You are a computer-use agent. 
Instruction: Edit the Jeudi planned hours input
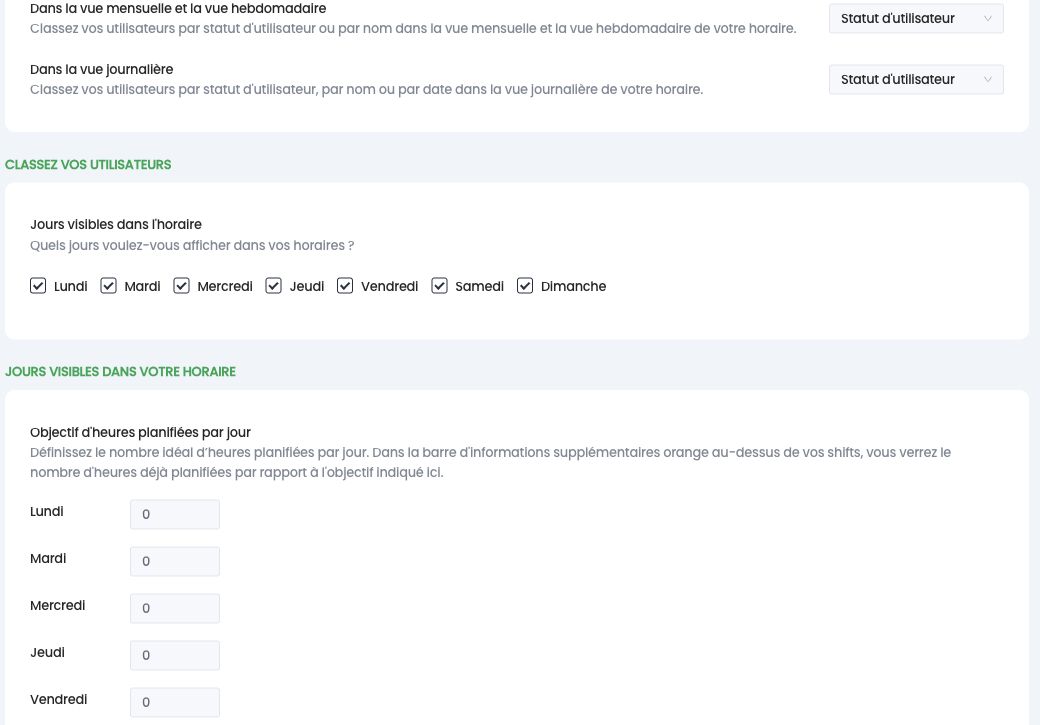(175, 655)
